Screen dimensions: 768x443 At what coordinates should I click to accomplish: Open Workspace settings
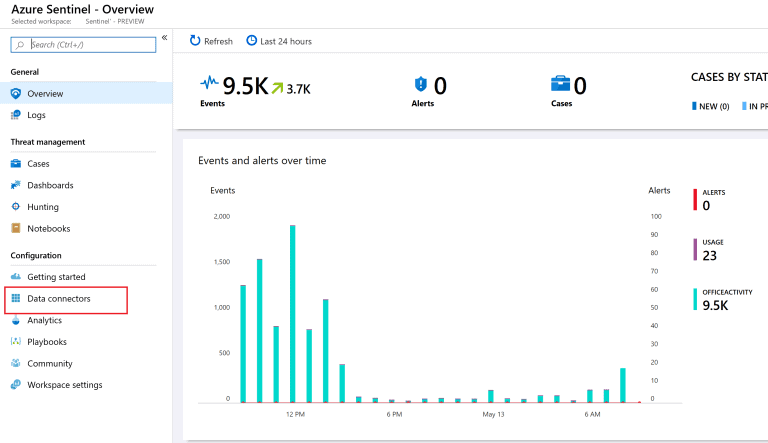64,385
